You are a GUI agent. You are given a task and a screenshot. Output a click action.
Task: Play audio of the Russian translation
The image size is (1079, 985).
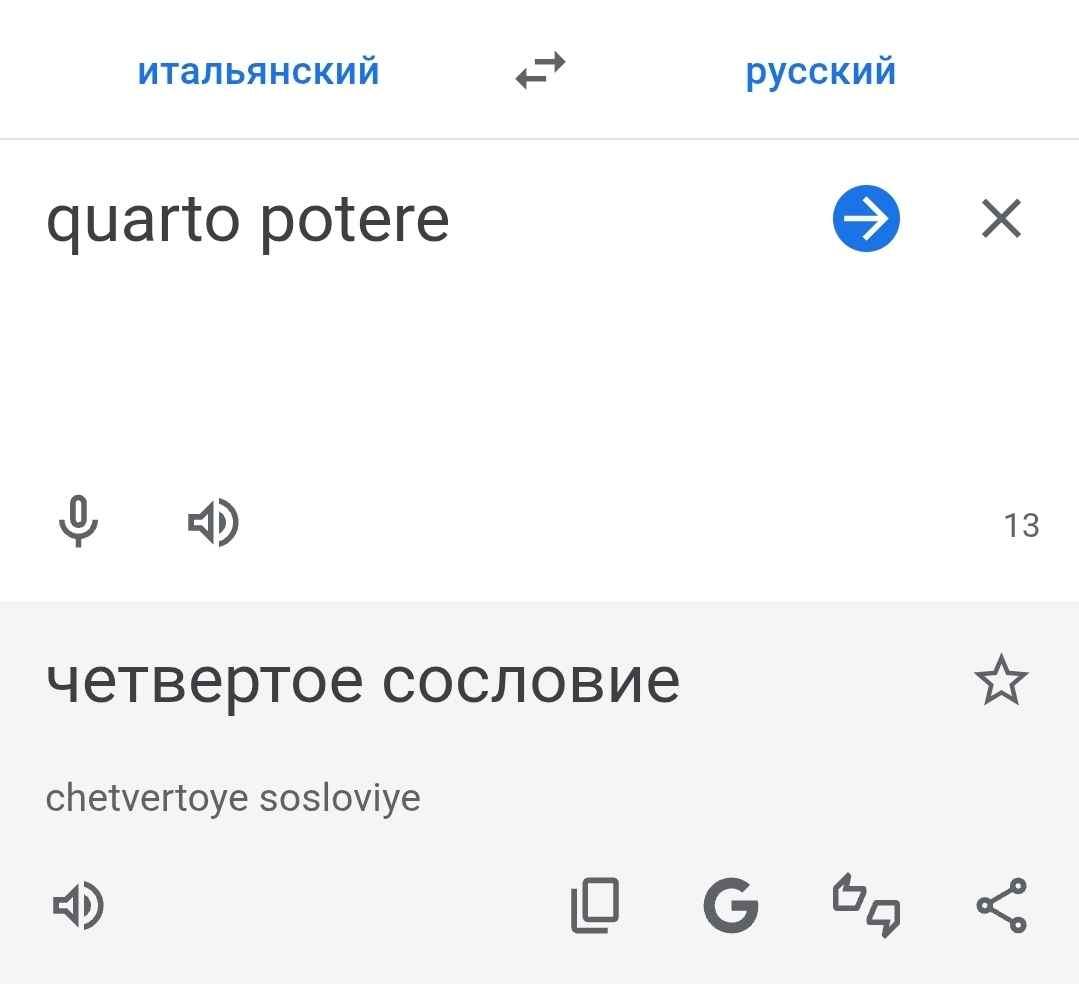coord(78,906)
